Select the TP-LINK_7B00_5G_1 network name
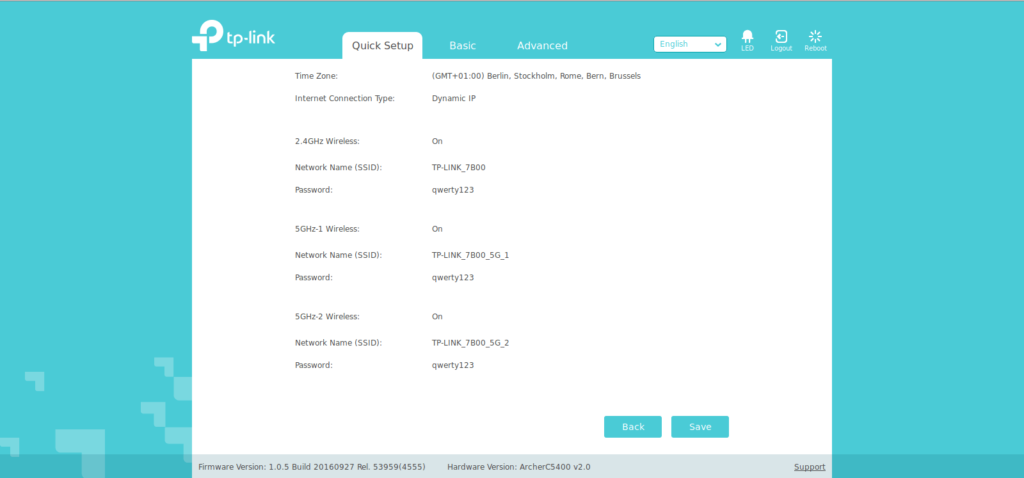This screenshot has width=1024, height=478. click(x=470, y=255)
